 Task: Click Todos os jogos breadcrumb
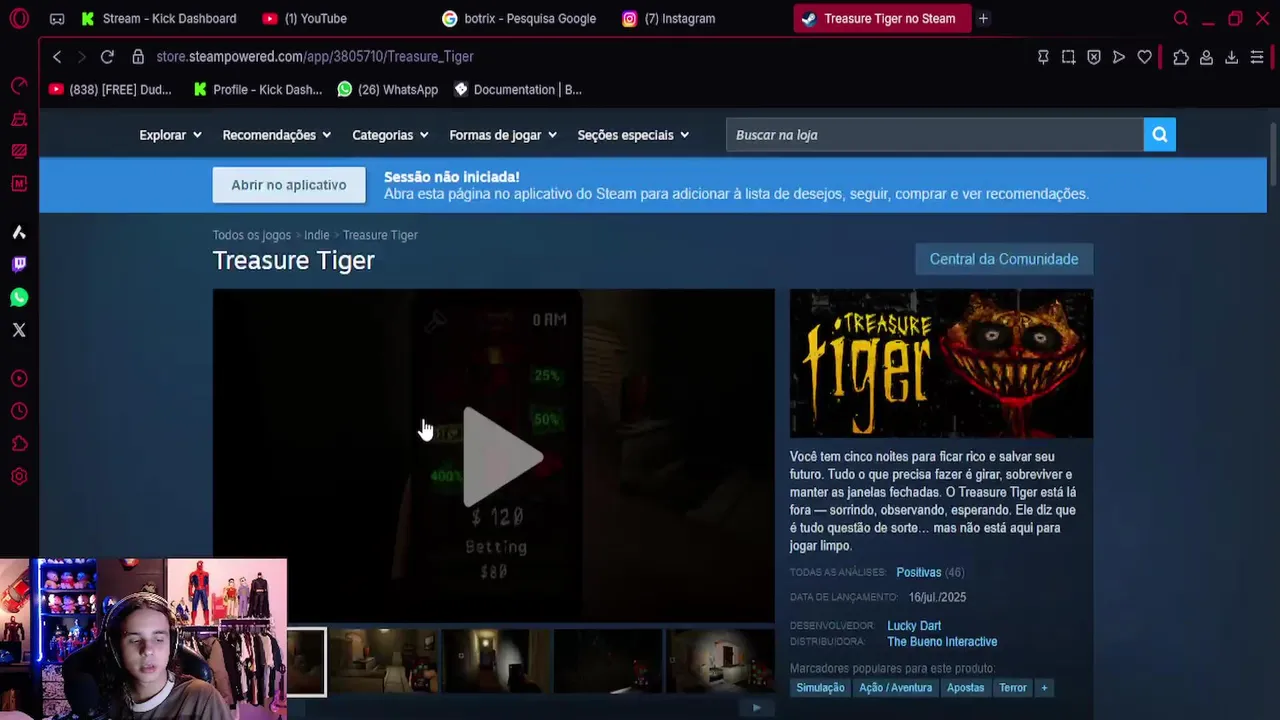coord(251,235)
